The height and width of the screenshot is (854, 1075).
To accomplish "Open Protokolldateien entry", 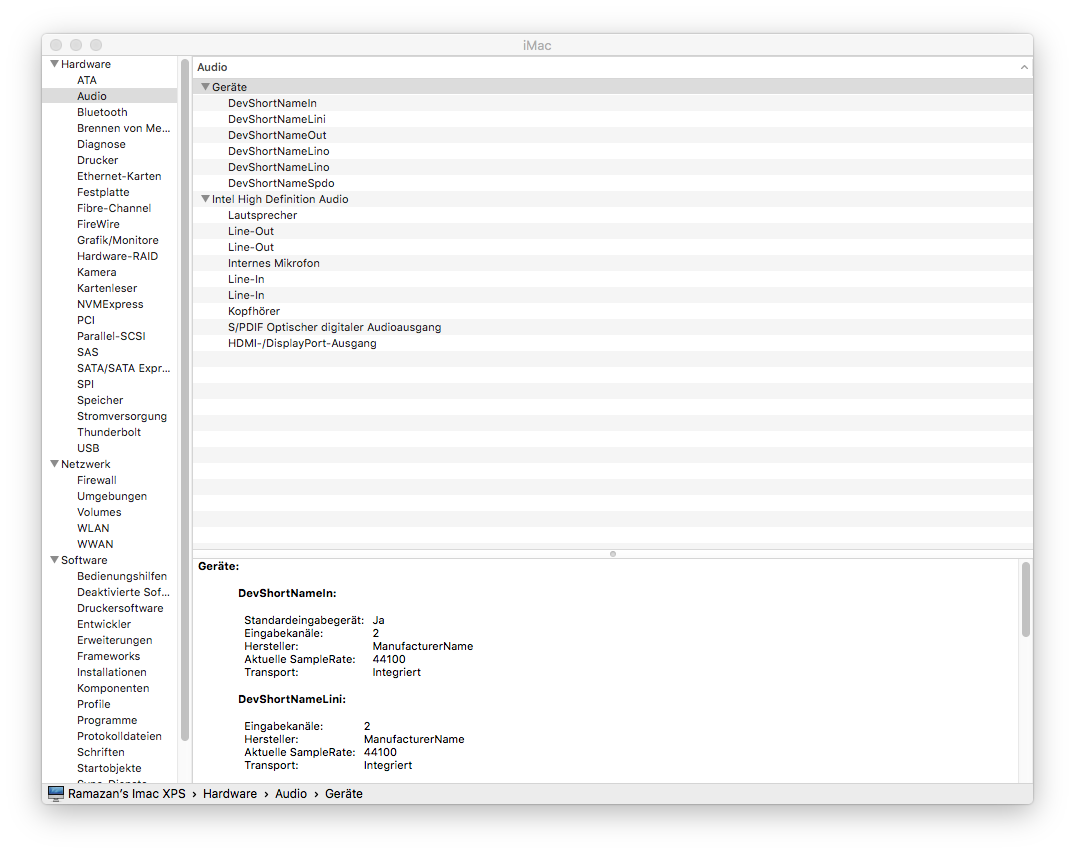I will 119,736.
